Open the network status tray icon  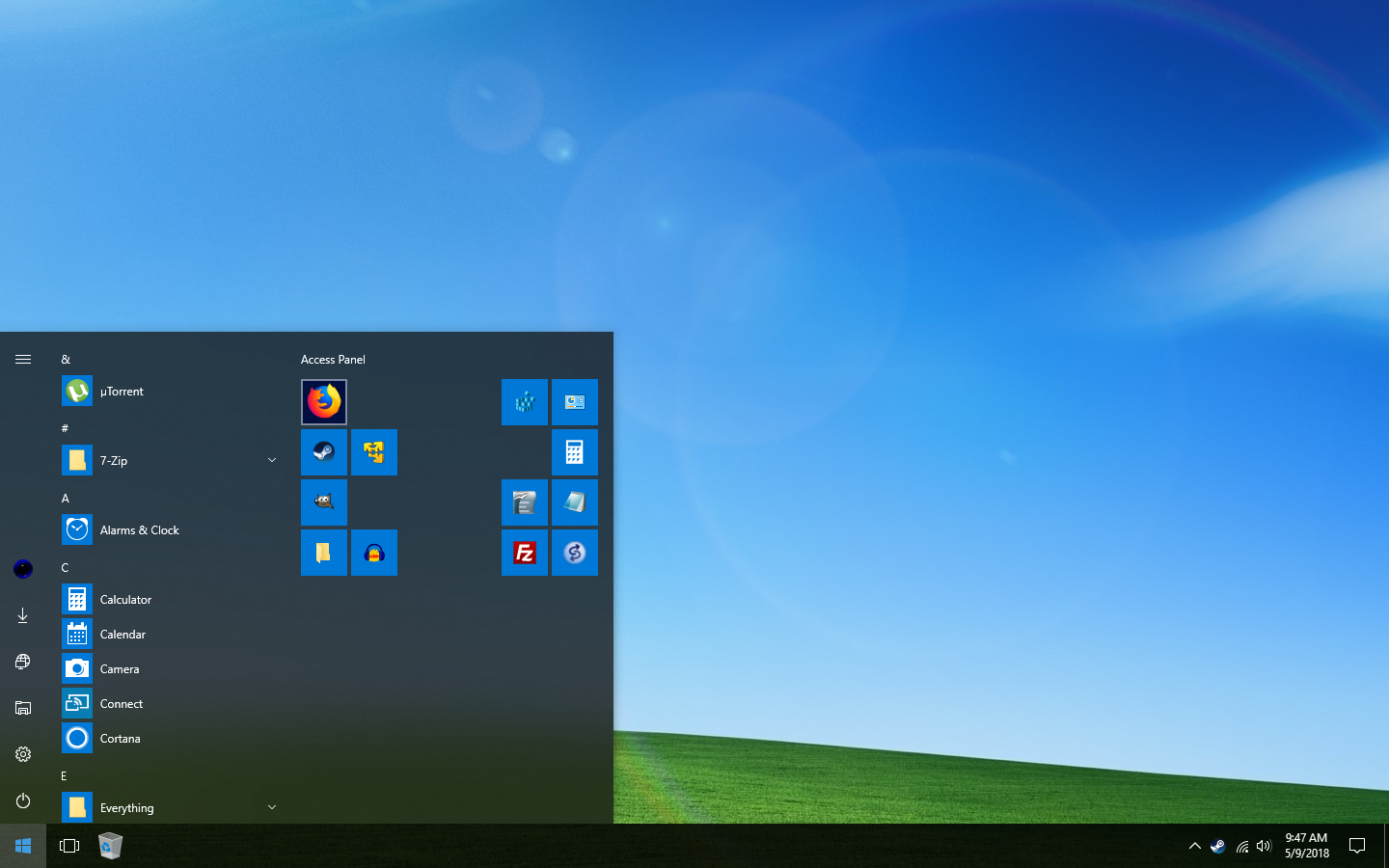[1241, 846]
